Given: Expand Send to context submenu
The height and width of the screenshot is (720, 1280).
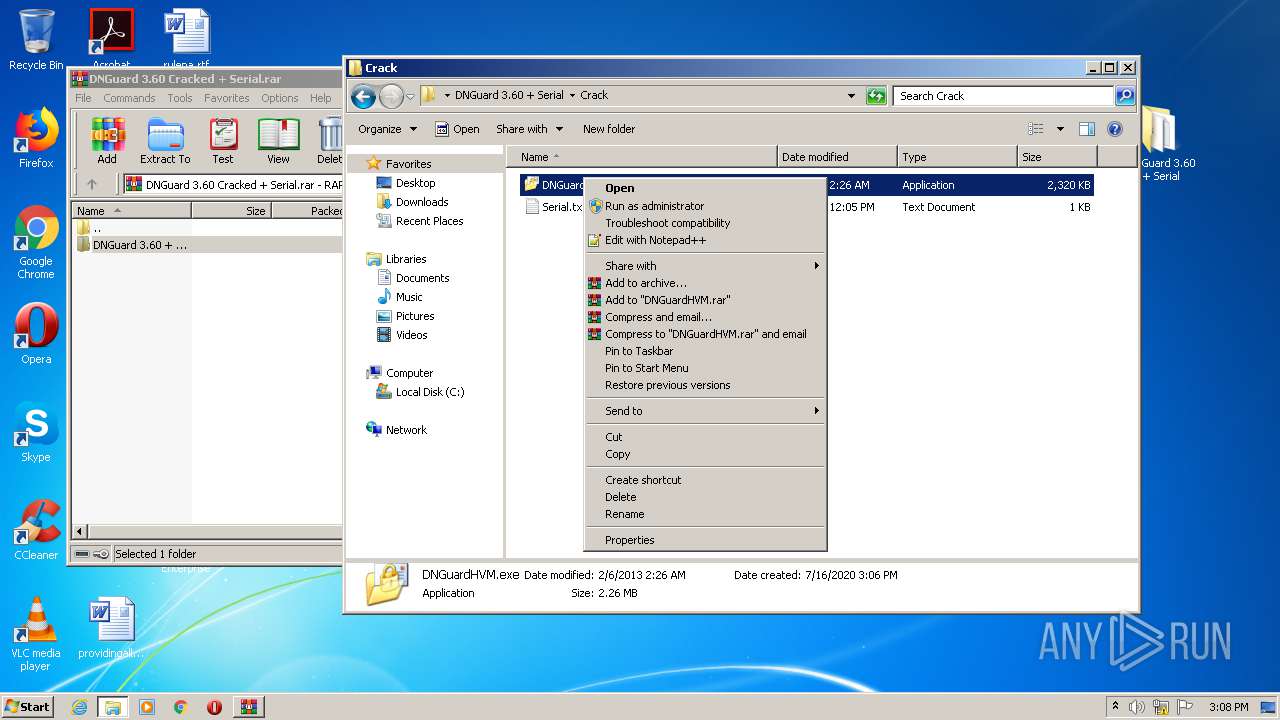Looking at the screenshot, I should 705,411.
